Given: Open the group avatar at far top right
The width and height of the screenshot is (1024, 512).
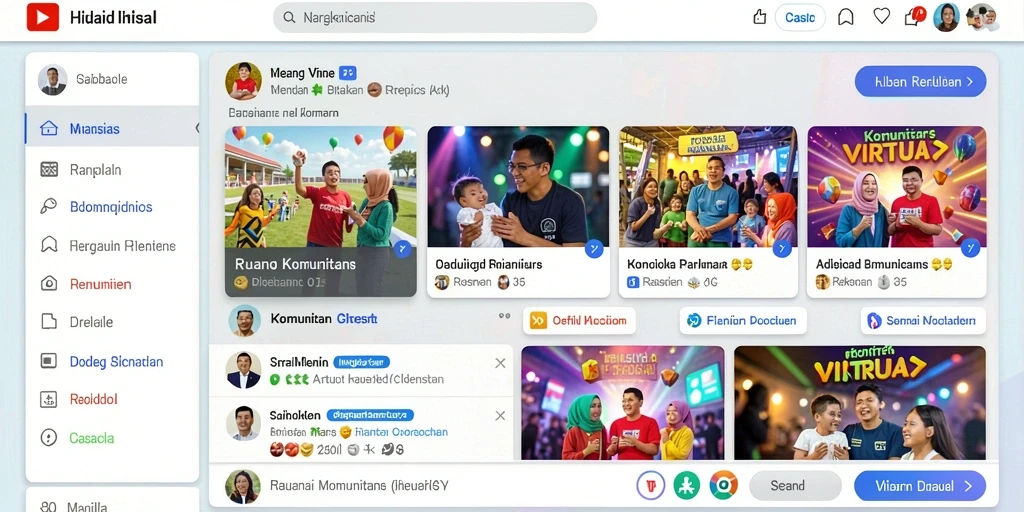Looking at the screenshot, I should click(x=982, y=18).
